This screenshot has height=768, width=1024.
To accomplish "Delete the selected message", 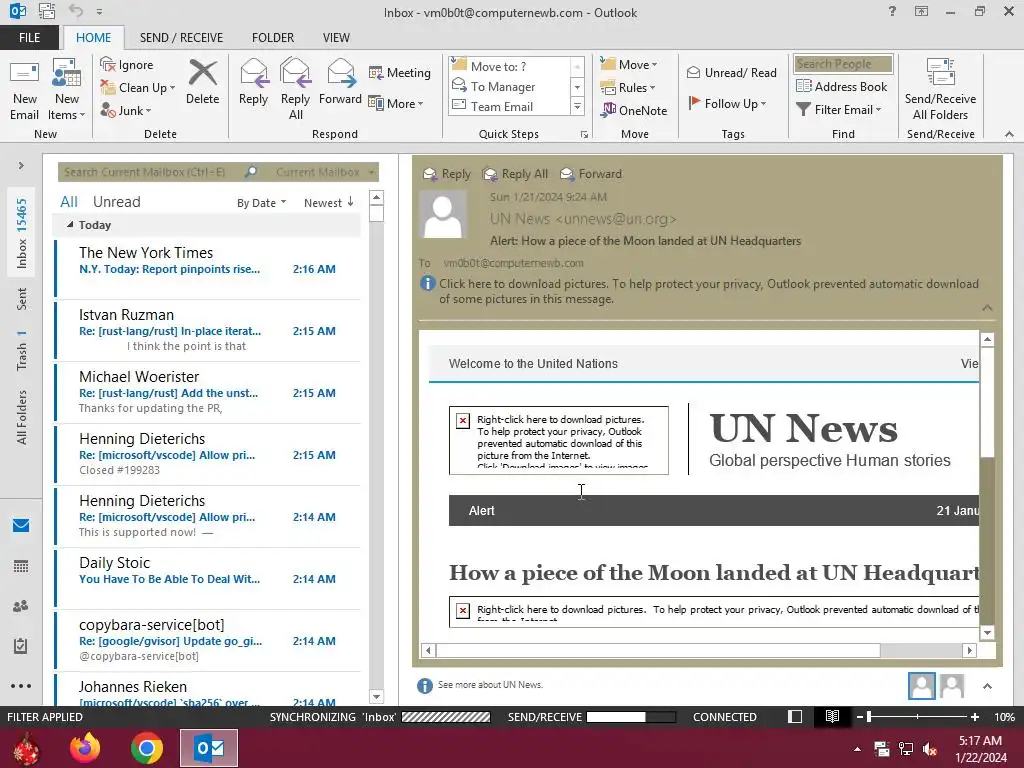I will click(202, 82).
